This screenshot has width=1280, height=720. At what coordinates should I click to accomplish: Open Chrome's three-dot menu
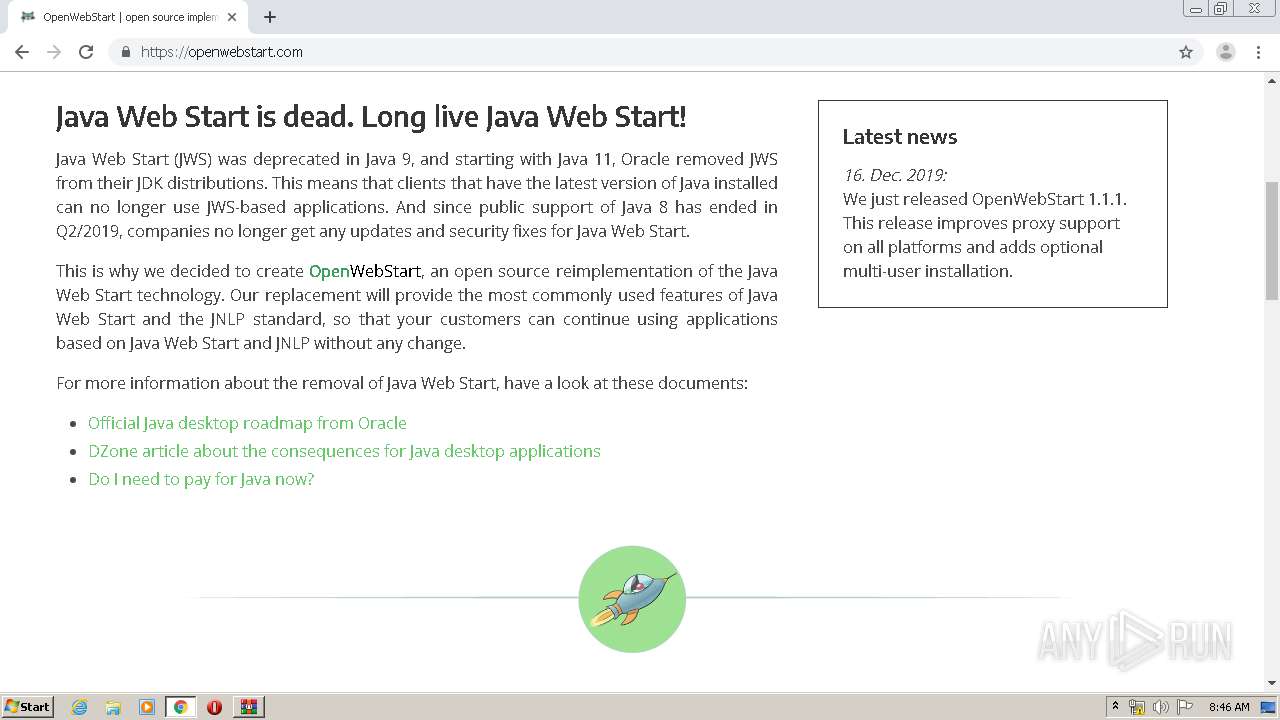pyautogui.click(x=1259, y=52)
